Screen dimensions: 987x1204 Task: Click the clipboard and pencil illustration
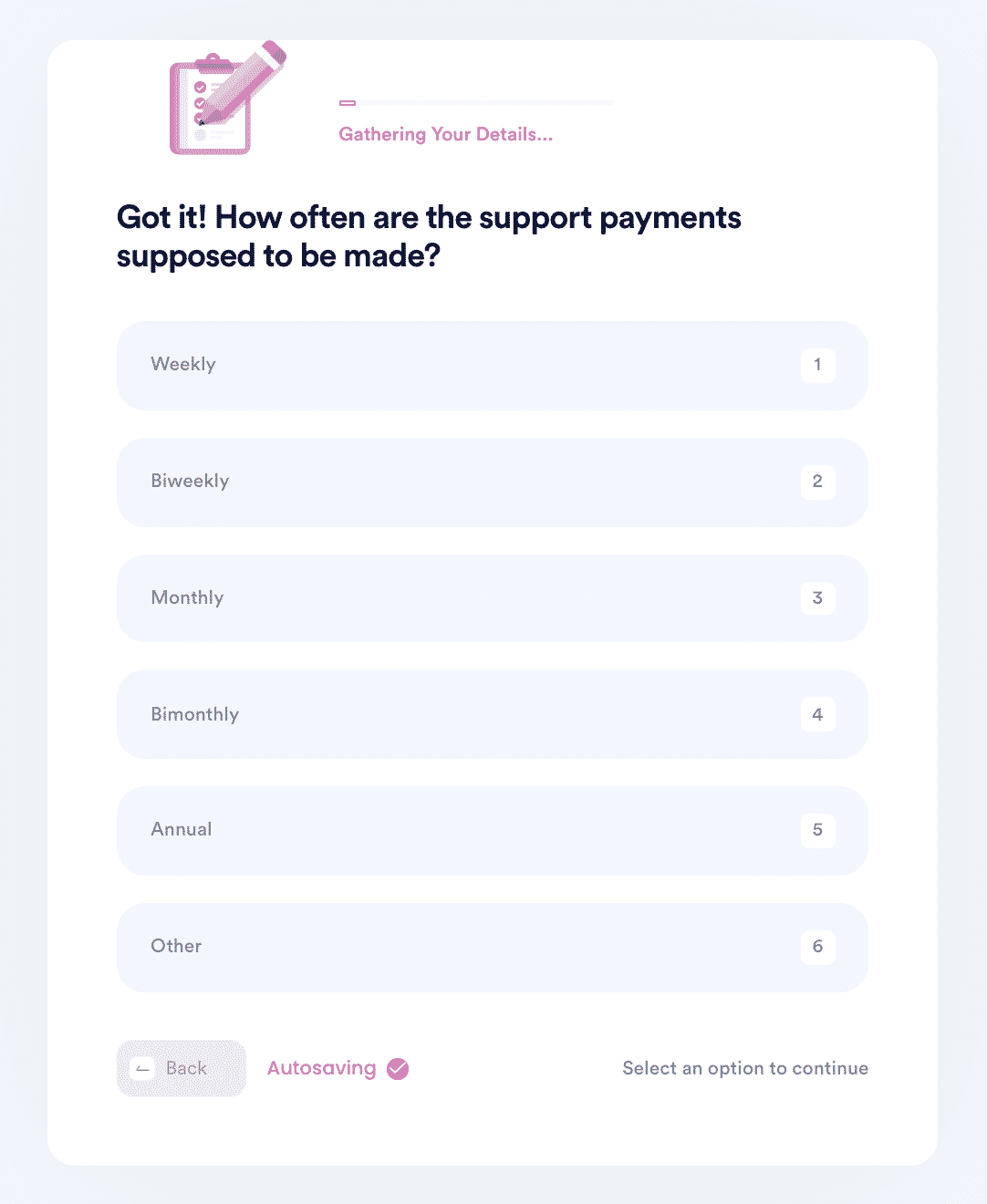pos(228,98)
